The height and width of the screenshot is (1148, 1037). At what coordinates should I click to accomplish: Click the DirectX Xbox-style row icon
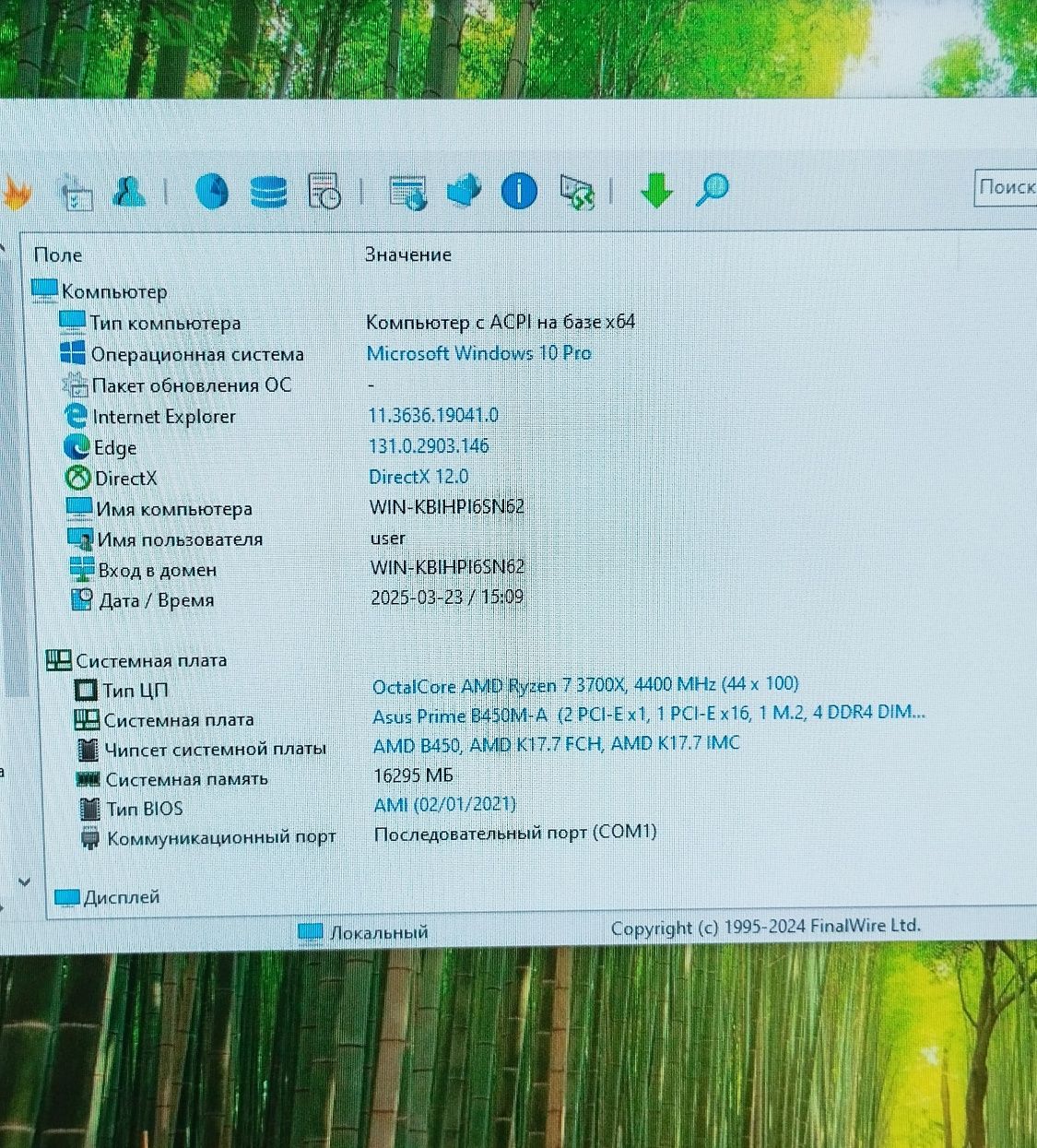click(x=78, y=478)
